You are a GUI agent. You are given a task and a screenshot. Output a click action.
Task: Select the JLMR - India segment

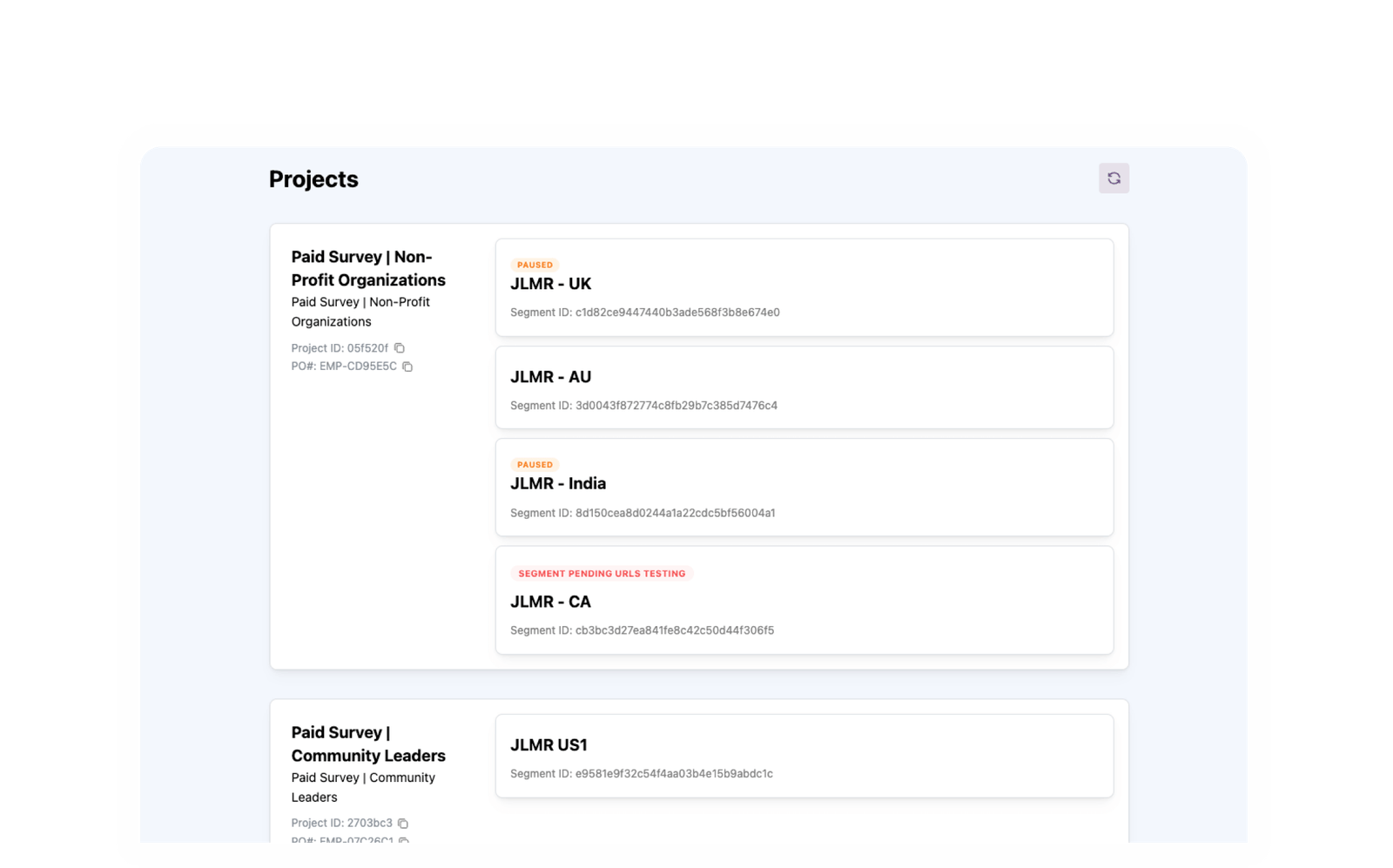point(804,487)
